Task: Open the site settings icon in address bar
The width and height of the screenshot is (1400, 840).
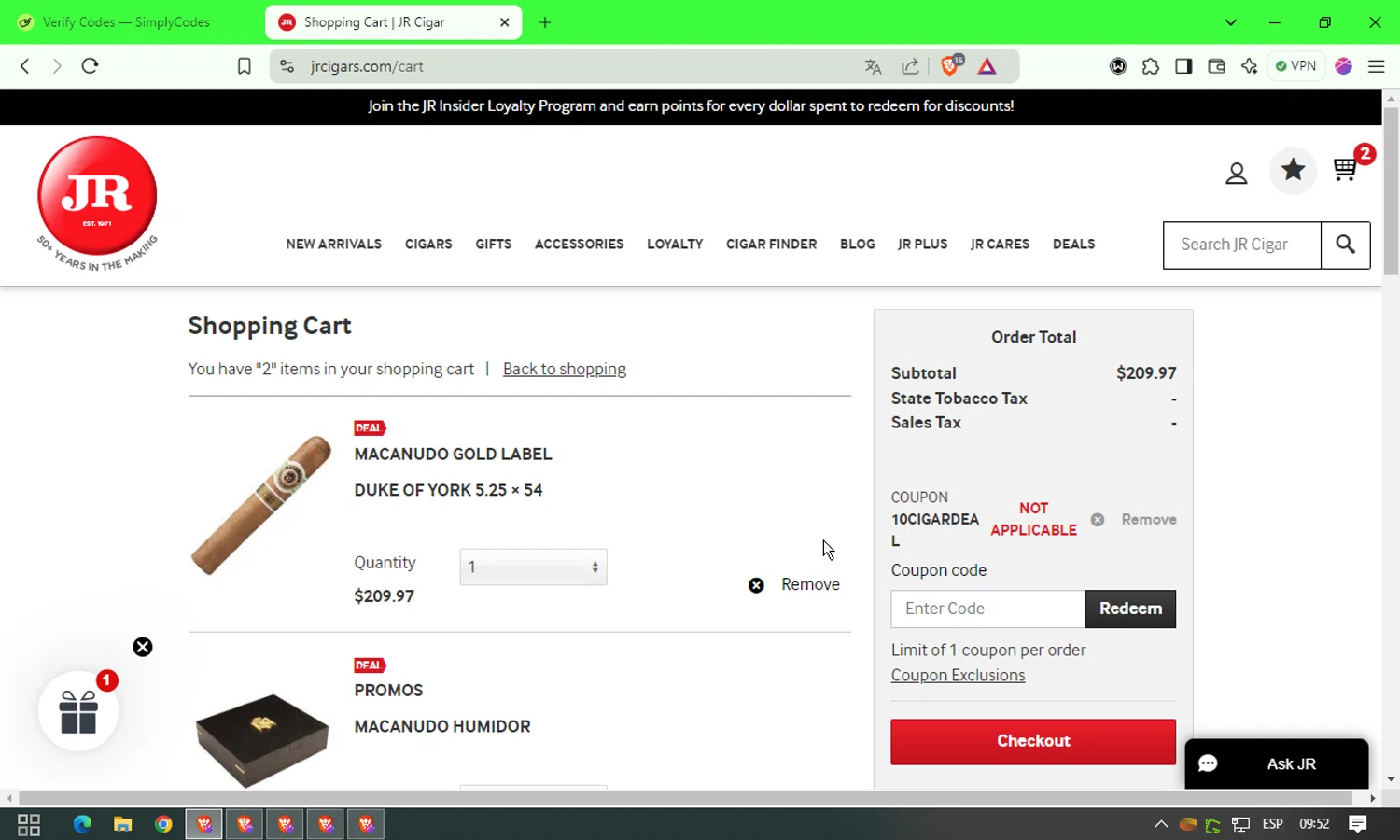Action: tap(287, 66)
